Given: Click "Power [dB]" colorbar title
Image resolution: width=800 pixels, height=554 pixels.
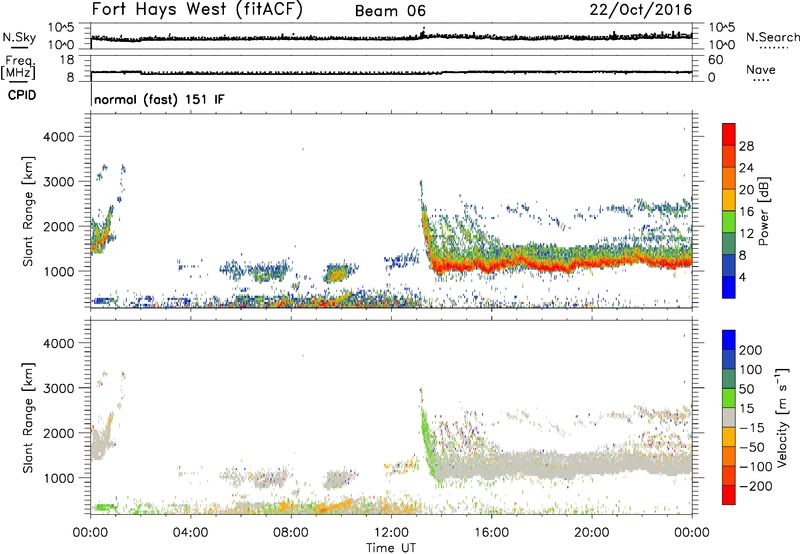Looking at the screenshot, I should click(764, 211).
